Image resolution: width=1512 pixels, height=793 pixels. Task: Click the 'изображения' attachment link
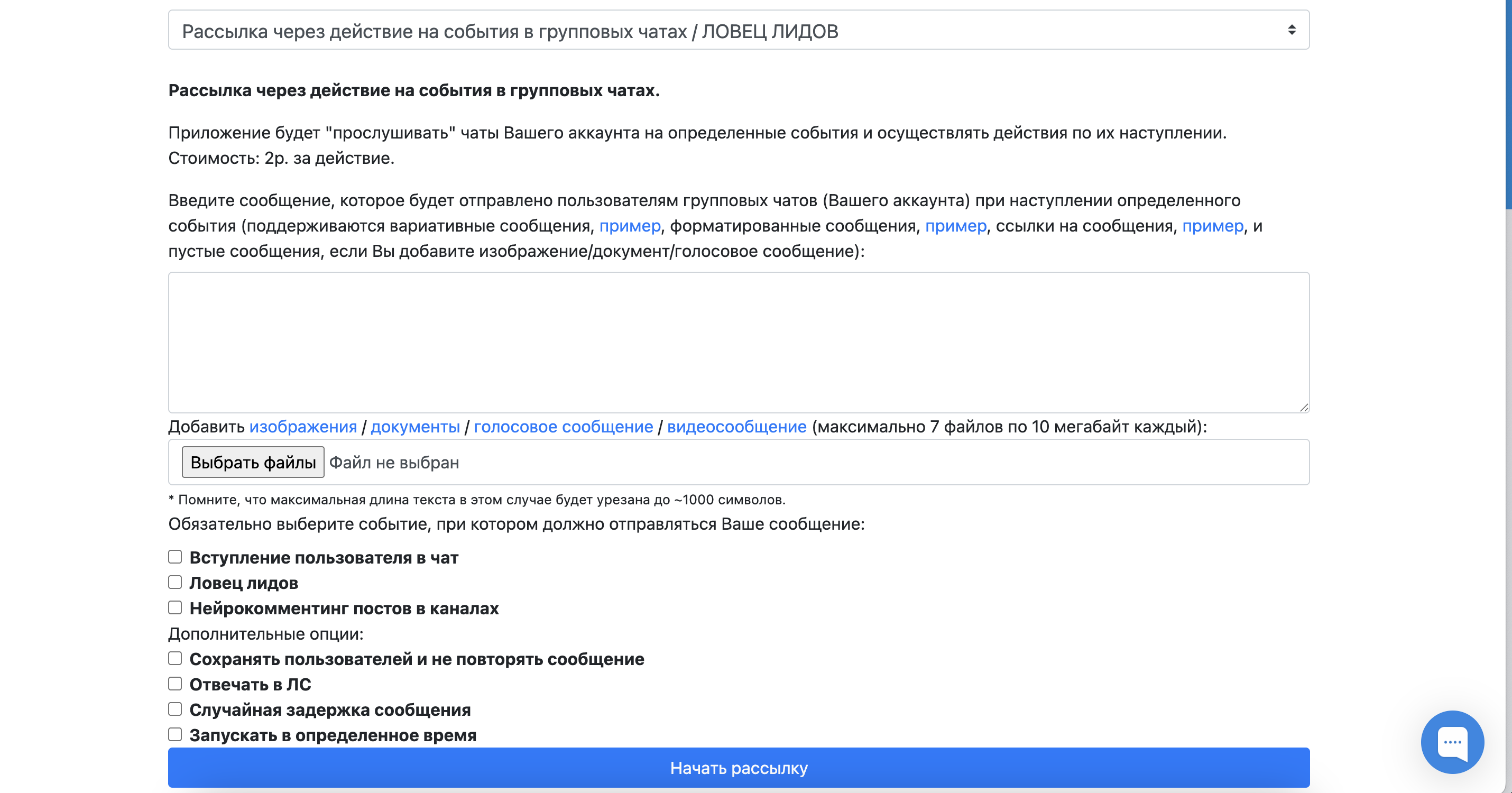click(x=303, y=427)
